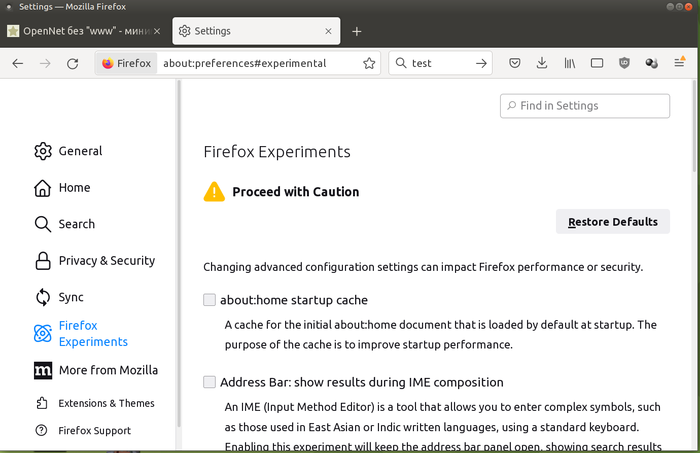700x453 pixels.
Task: Bookmark this page with star icon
Action: [369, 63]
